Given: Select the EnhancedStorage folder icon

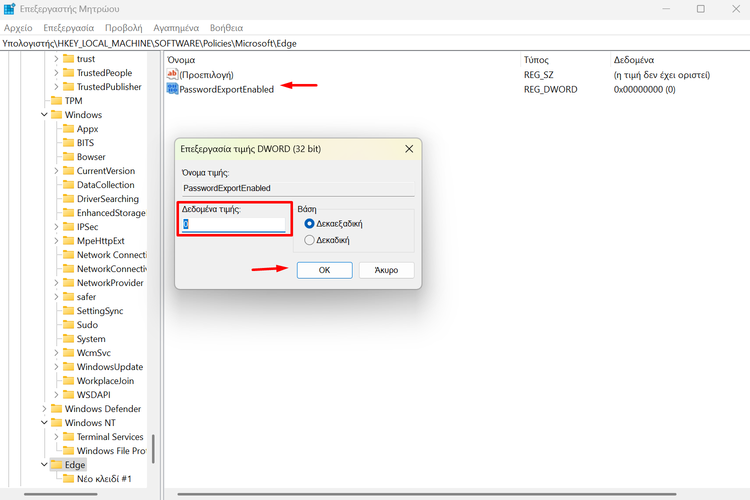Looking at the screenshot, I should click(68, 212).
